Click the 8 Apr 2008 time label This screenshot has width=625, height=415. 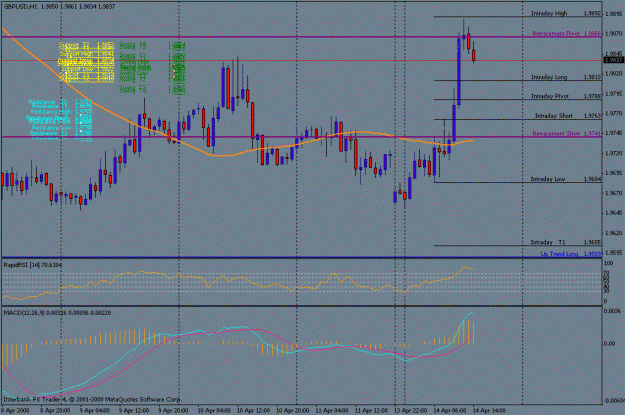click(x=16, y=410)
